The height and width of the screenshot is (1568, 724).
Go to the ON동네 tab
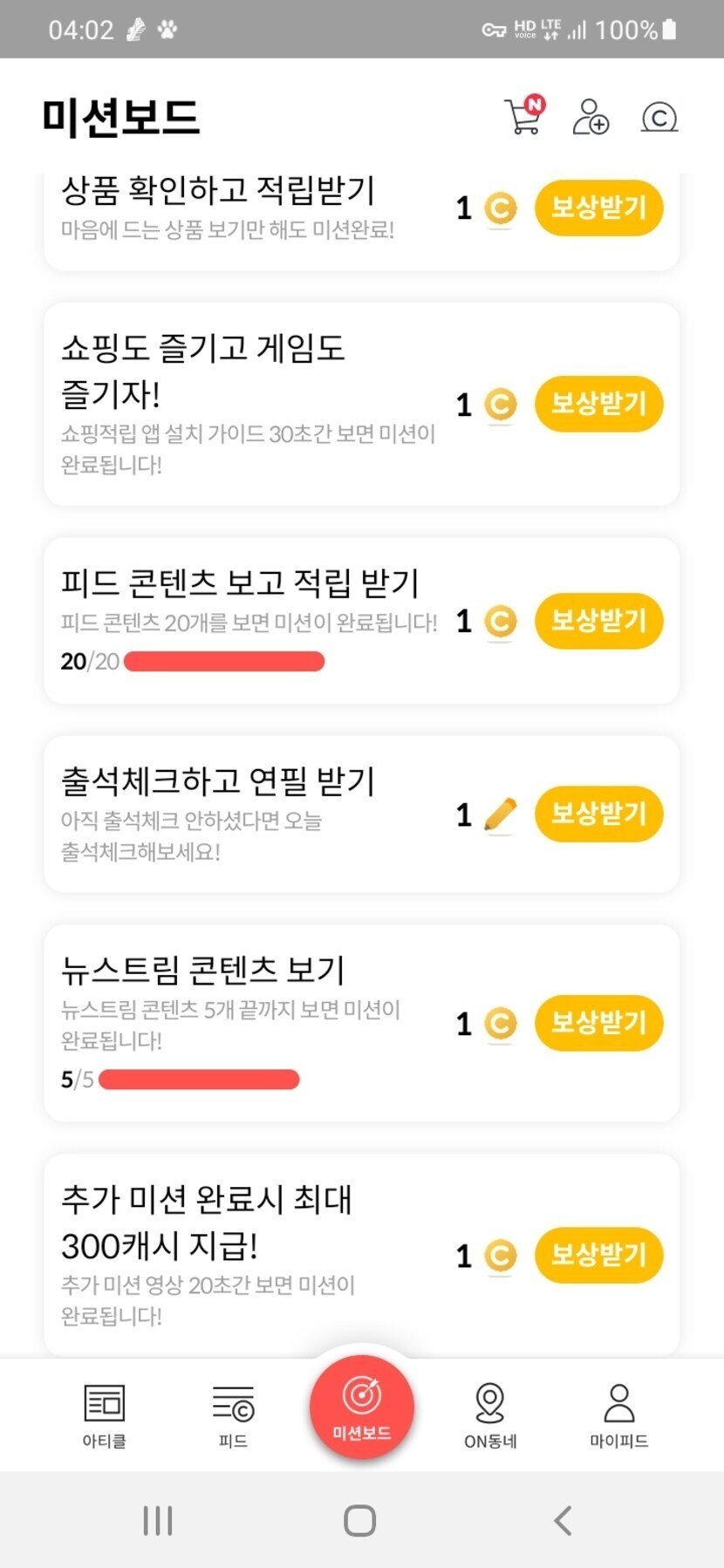(x=490, y=1415)
